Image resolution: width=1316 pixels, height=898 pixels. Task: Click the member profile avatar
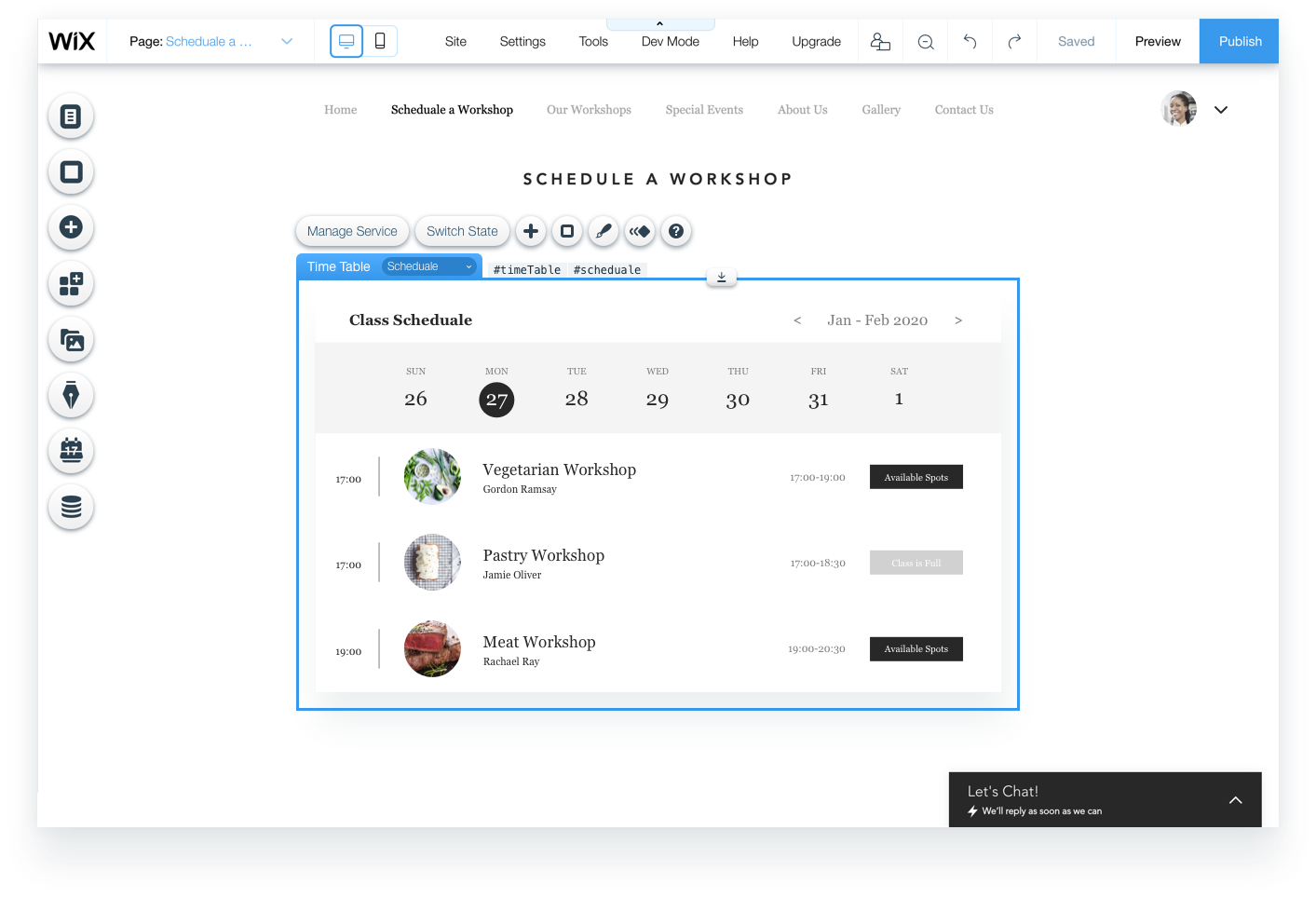tap(1179, 108)
